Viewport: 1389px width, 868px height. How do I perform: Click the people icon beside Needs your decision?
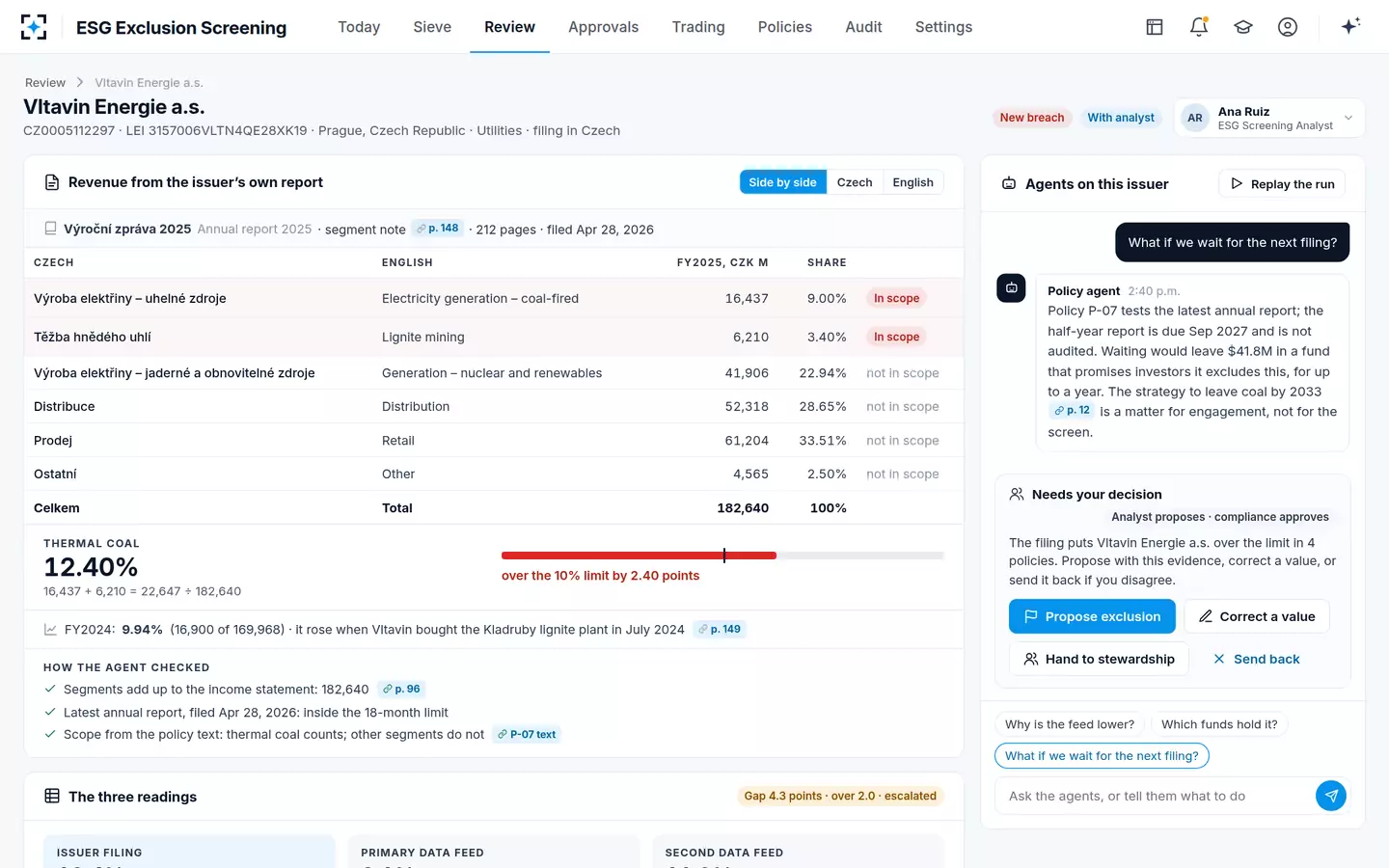(x=1017, y=494)
